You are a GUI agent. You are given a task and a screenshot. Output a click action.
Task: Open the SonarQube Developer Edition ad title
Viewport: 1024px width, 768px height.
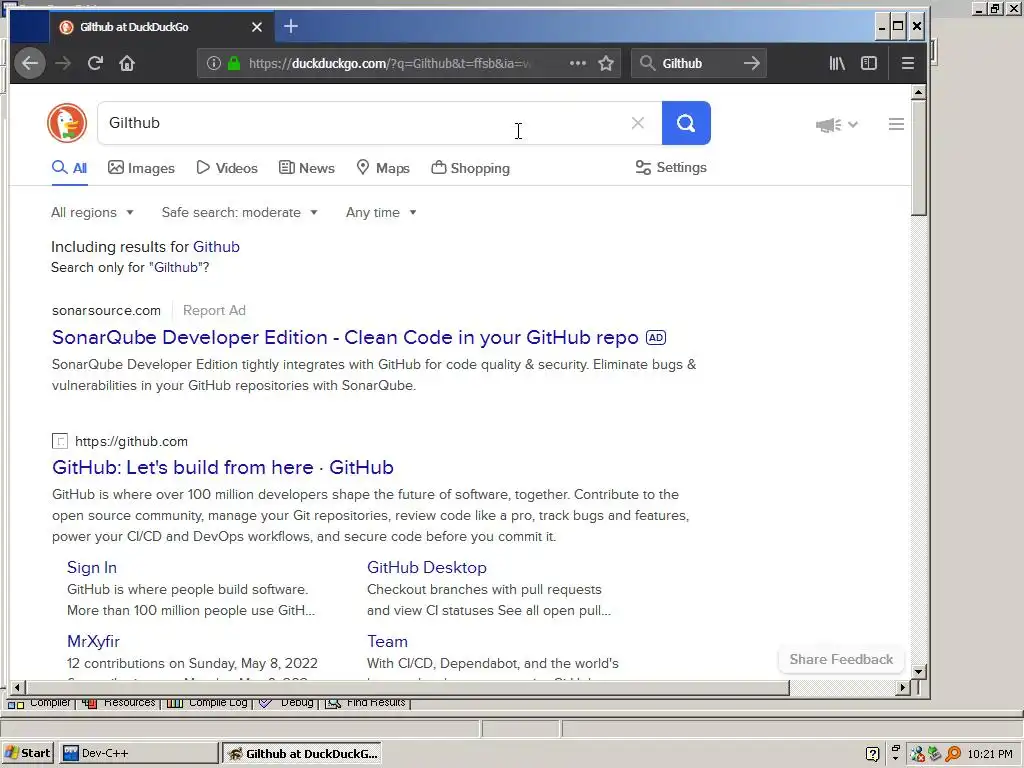pyautogui.click(x=345, y=338)
